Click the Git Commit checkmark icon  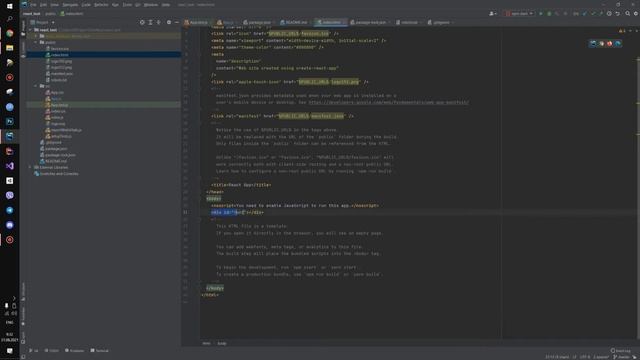pos(593,13)
